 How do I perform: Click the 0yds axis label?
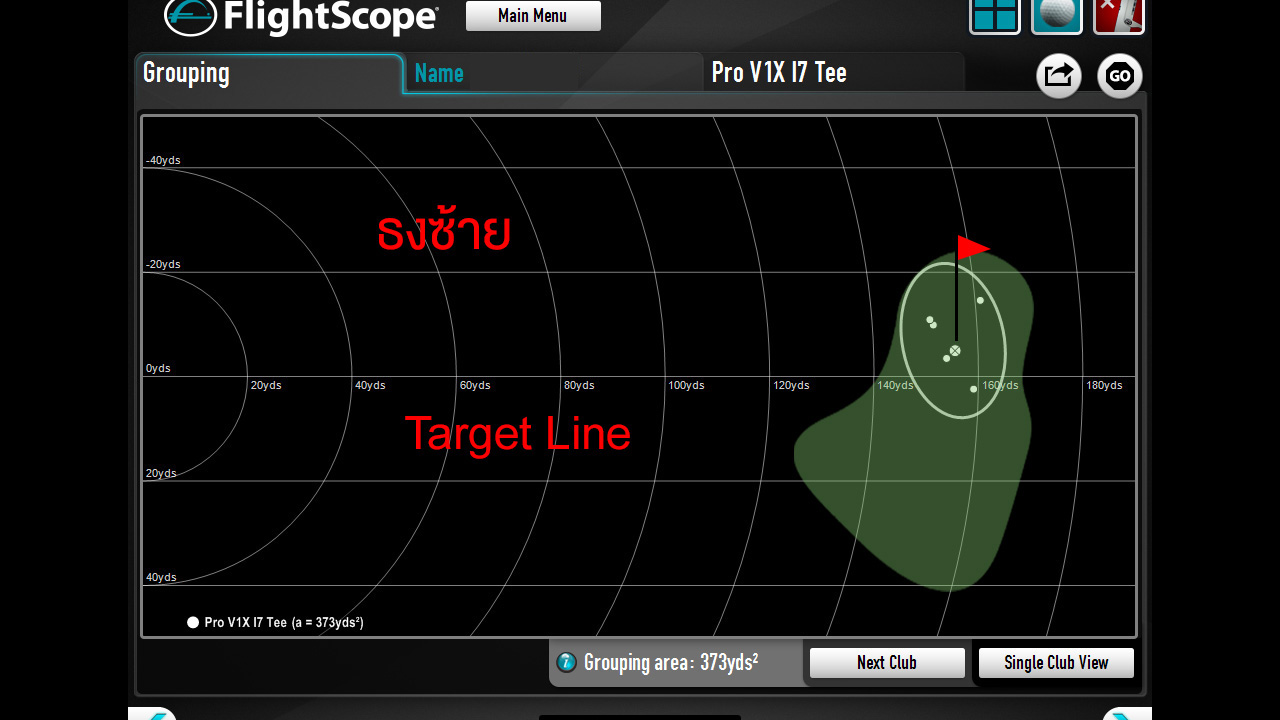click(158, 368)
